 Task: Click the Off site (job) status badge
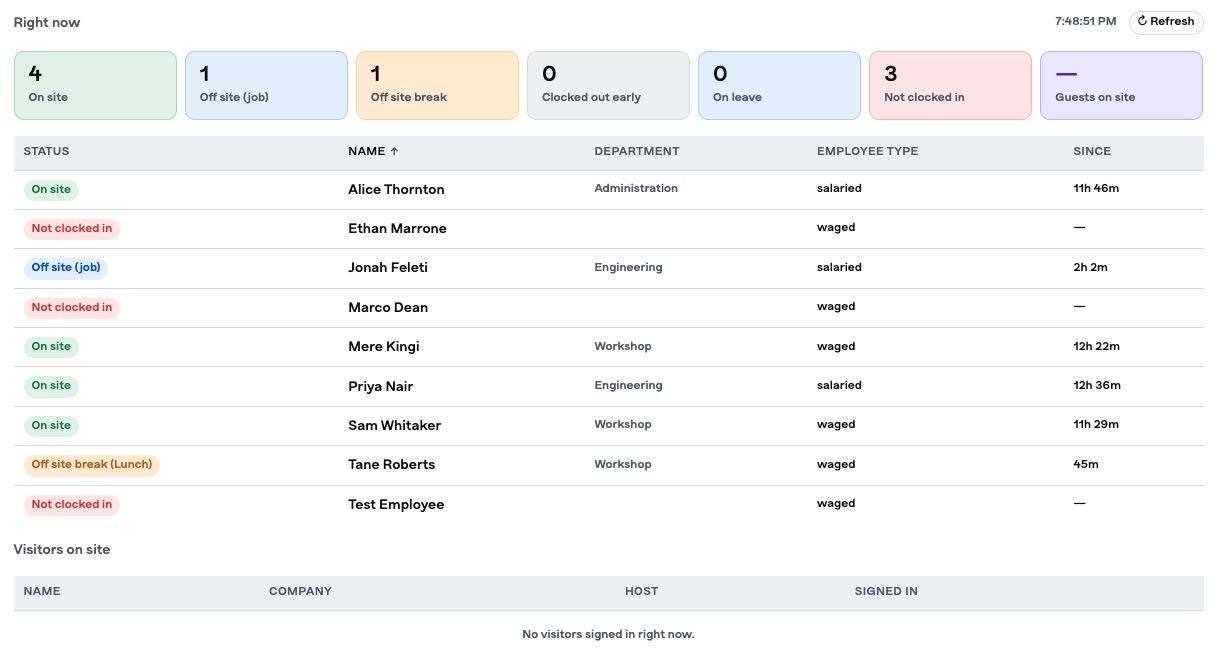click(x=66, y=268)
